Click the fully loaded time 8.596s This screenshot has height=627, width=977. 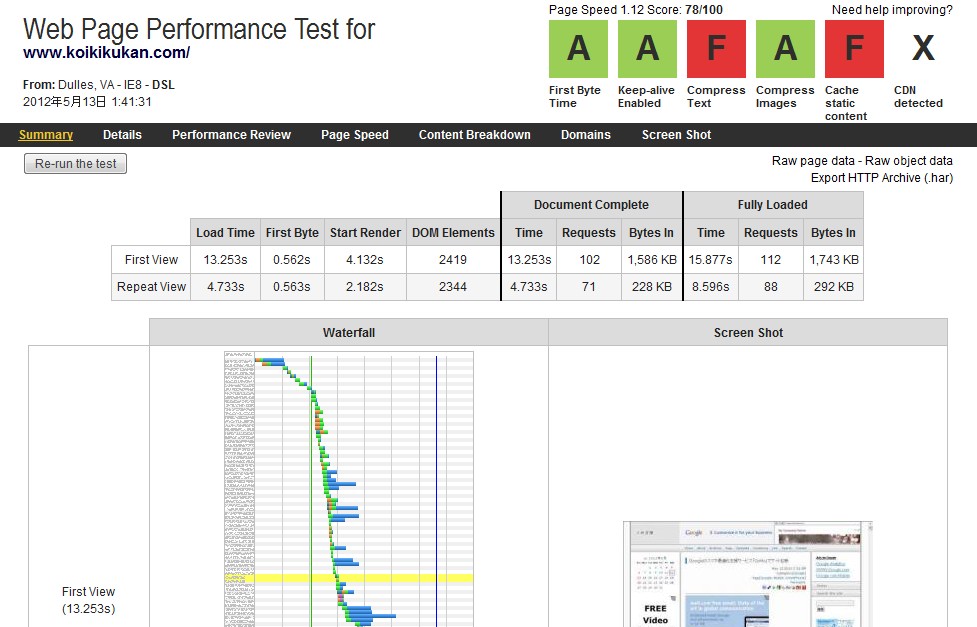(711, 287)
